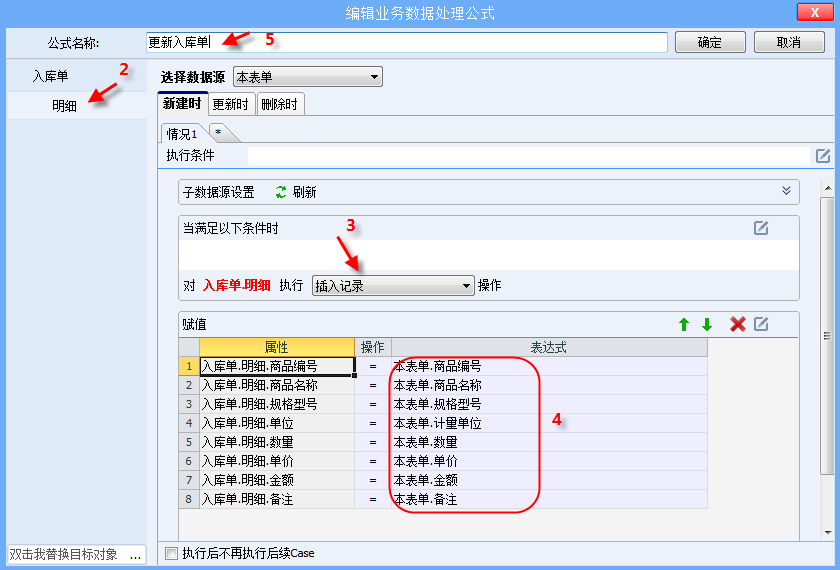
Task: Select 入库单 in the left tree
Action: click(x=50, y=77)
